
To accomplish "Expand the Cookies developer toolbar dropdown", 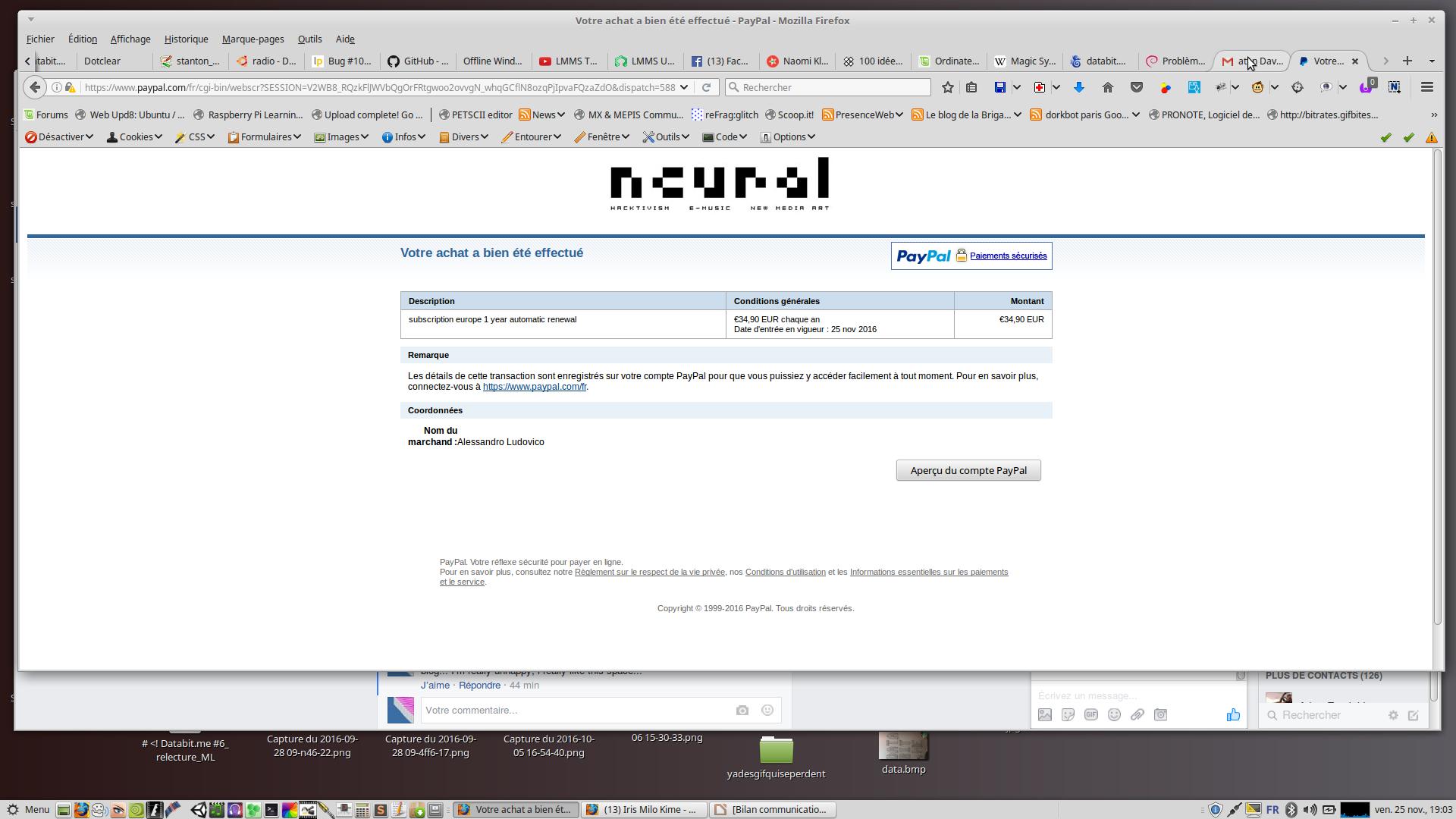I will click(135, 136).
